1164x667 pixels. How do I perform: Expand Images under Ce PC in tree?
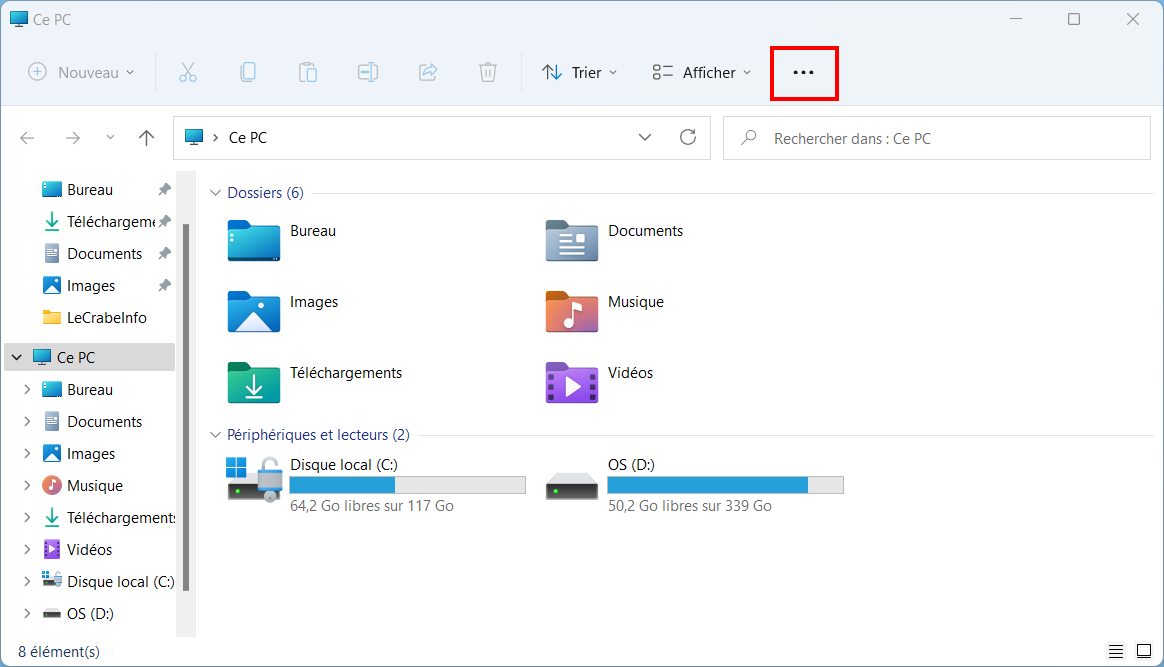(27, 453)
